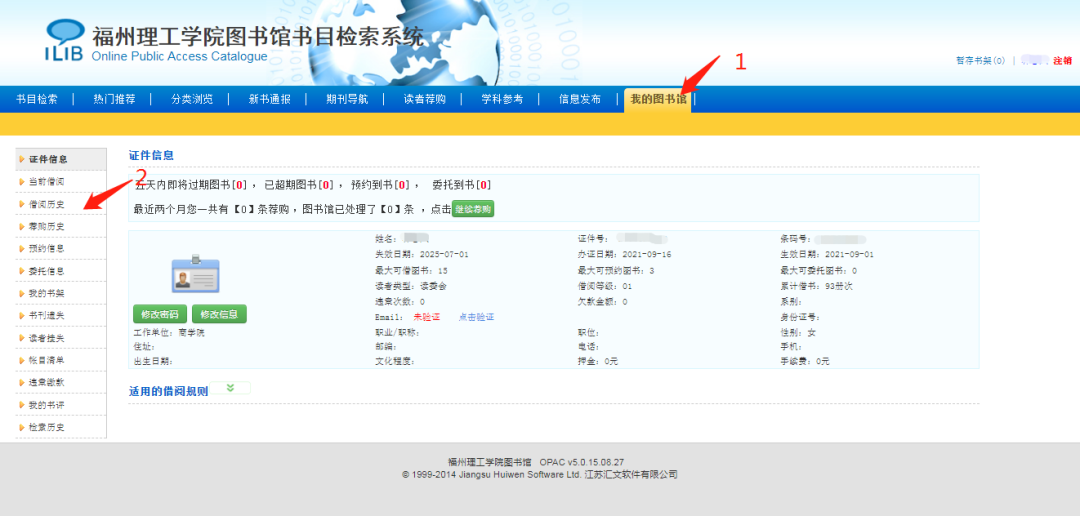
Task: Click the 福州理工学院图书馆书目检索系统 title
Action: tap(258, 36)
